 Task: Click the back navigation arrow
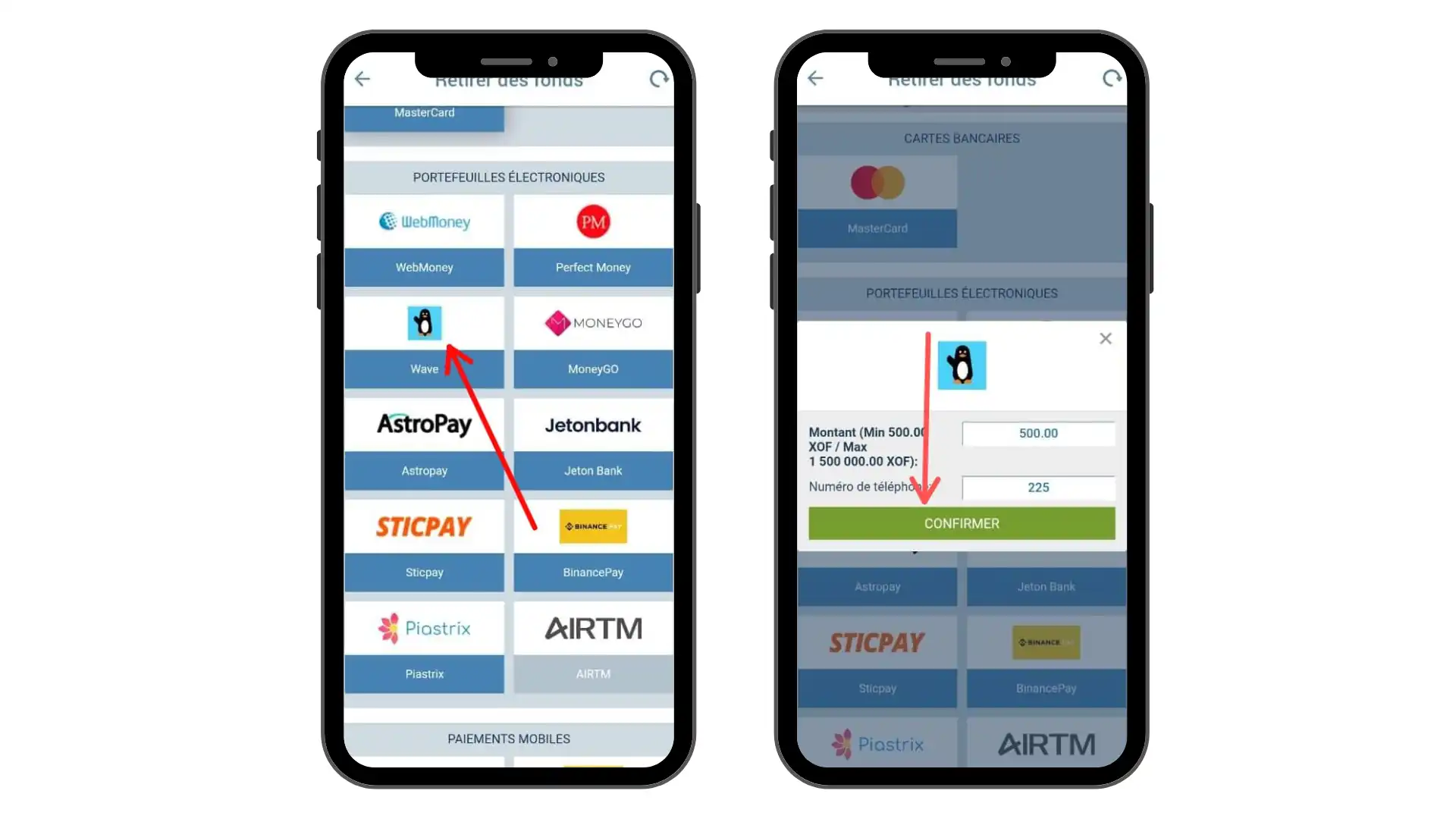(362, 78)
